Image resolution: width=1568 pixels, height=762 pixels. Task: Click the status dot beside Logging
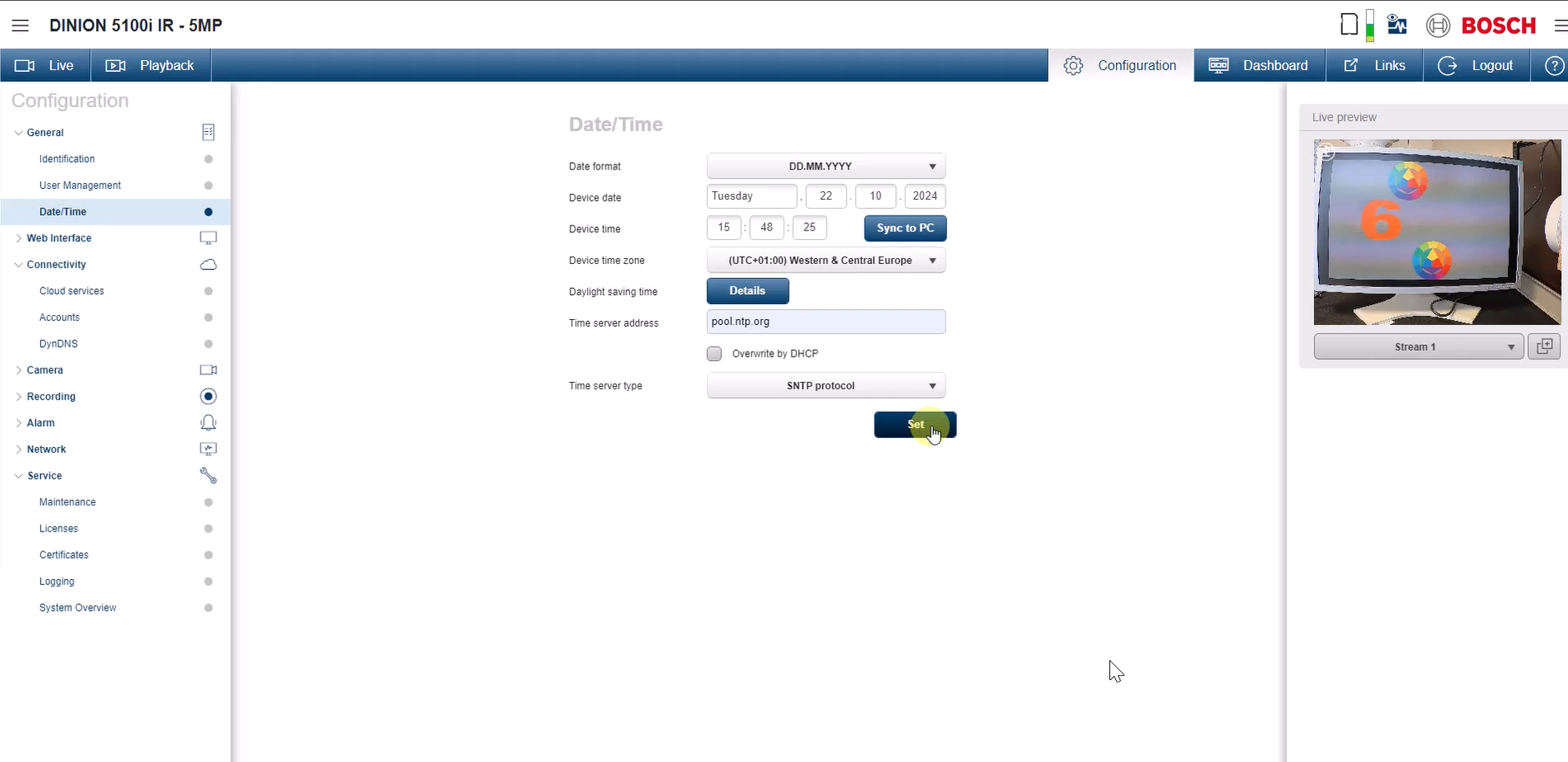tap(208, 582)
